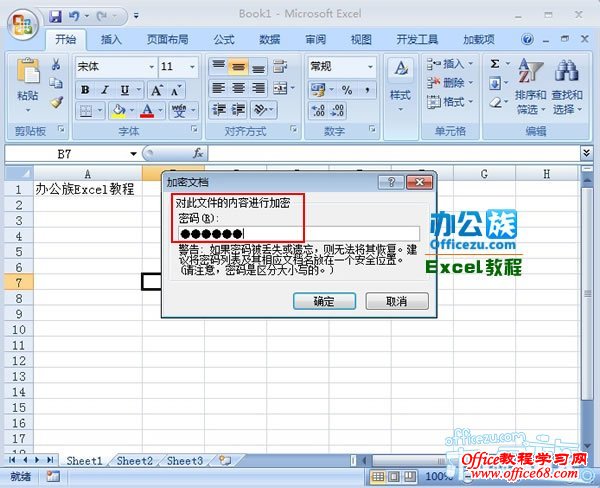Expand the Name Box dropdown
This screenshot has width=600, height=488.
[x=133, y=154]
